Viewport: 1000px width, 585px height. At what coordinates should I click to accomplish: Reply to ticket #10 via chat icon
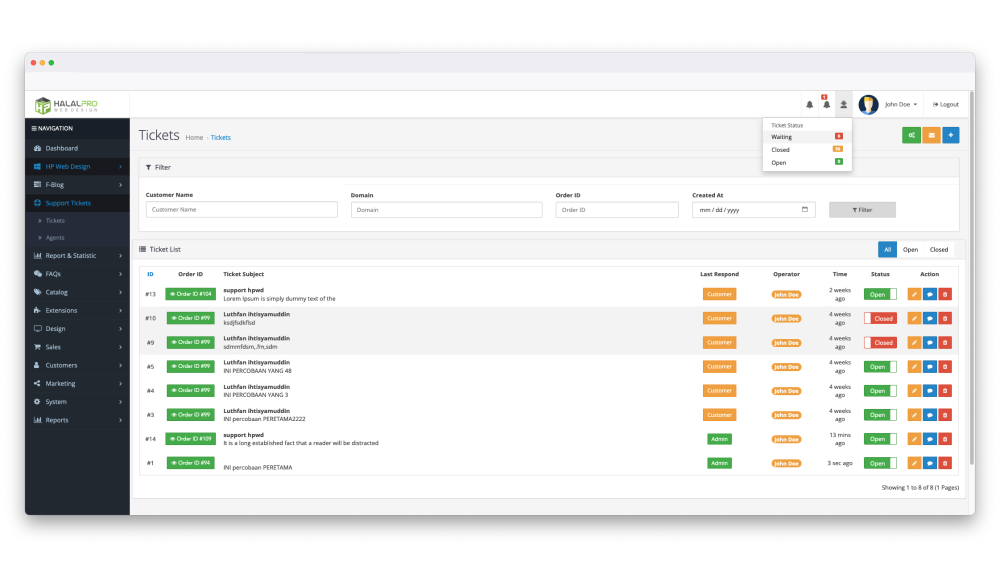click(x=930, y=318)
